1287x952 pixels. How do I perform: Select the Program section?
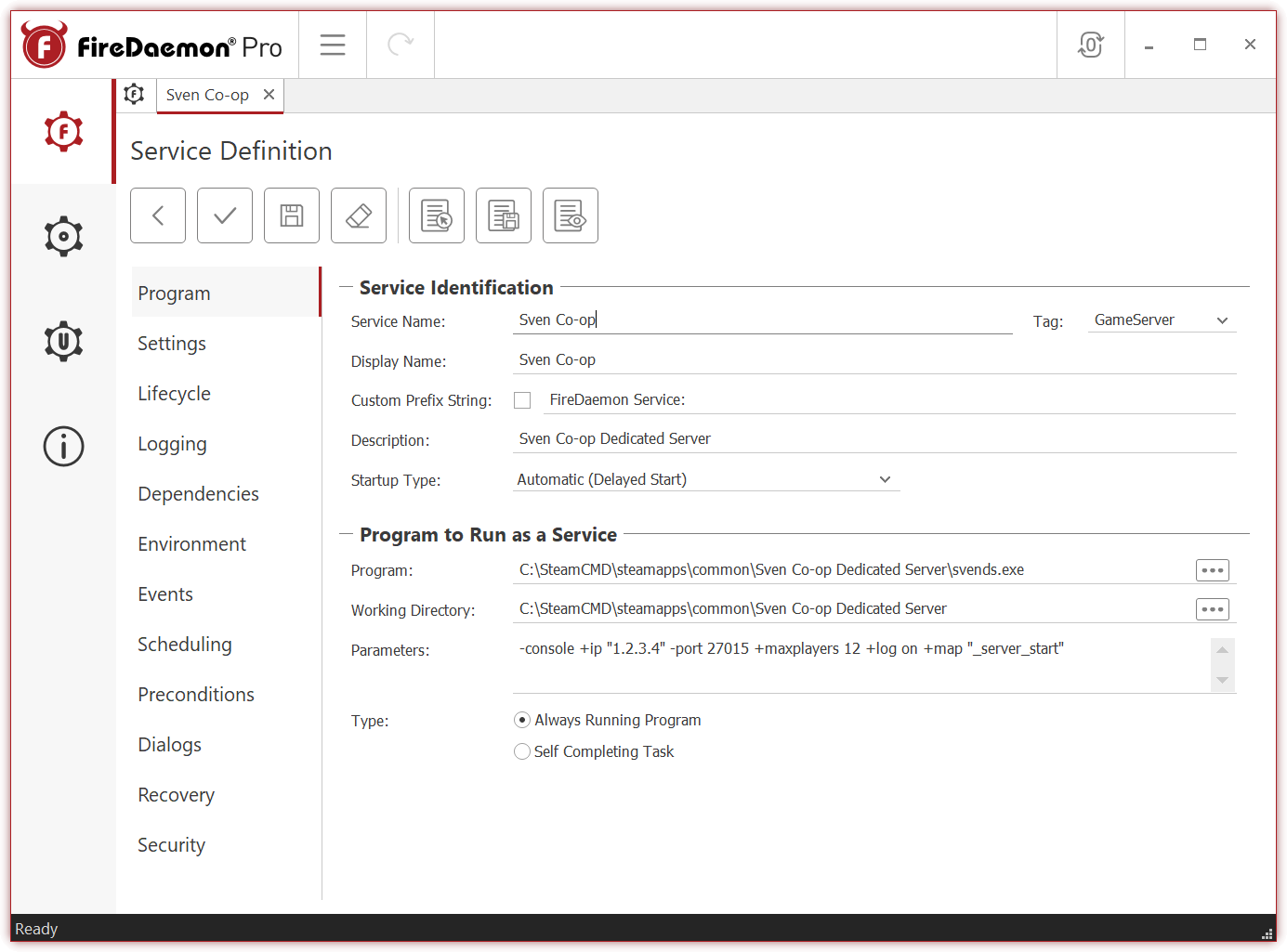click(x=226, y=293)
